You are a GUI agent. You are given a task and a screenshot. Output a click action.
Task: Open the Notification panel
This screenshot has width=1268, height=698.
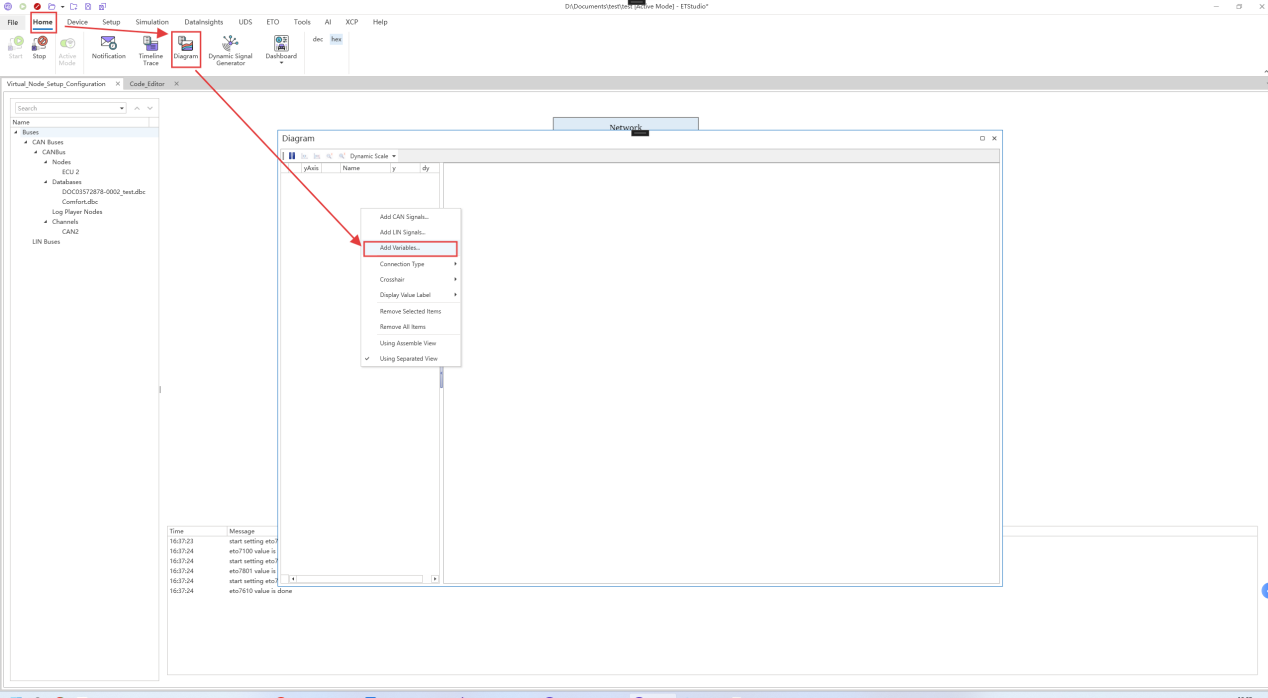(108, 46)
